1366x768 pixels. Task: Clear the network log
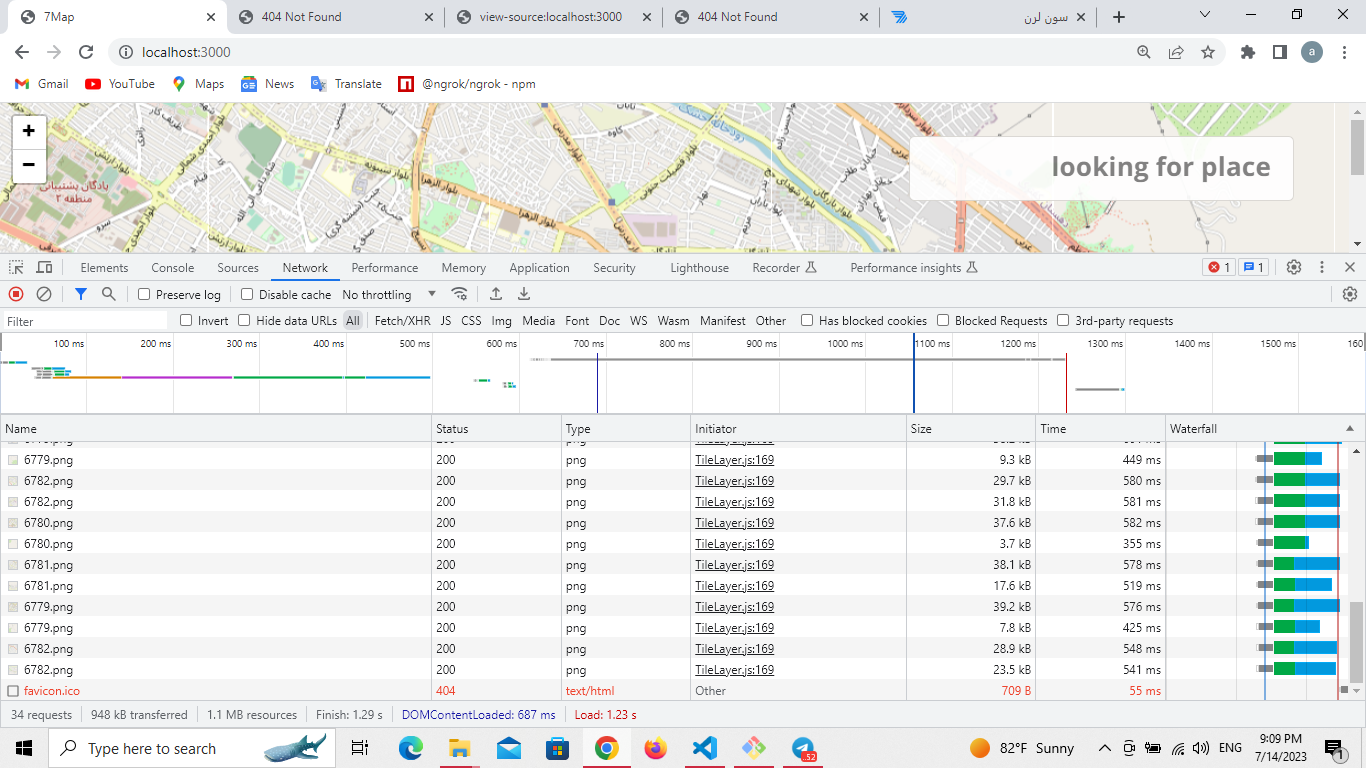[x=44, y=294]
